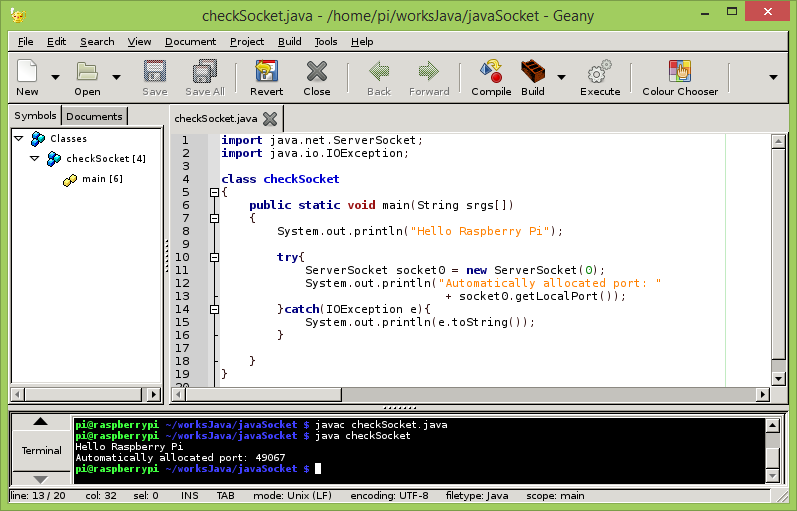Click the Save All toolbar icon

[x=205, y=71]
